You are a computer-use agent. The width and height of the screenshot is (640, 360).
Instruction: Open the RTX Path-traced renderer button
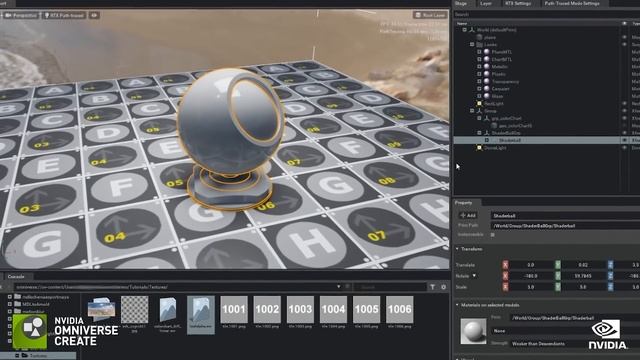tap(64, 16)
